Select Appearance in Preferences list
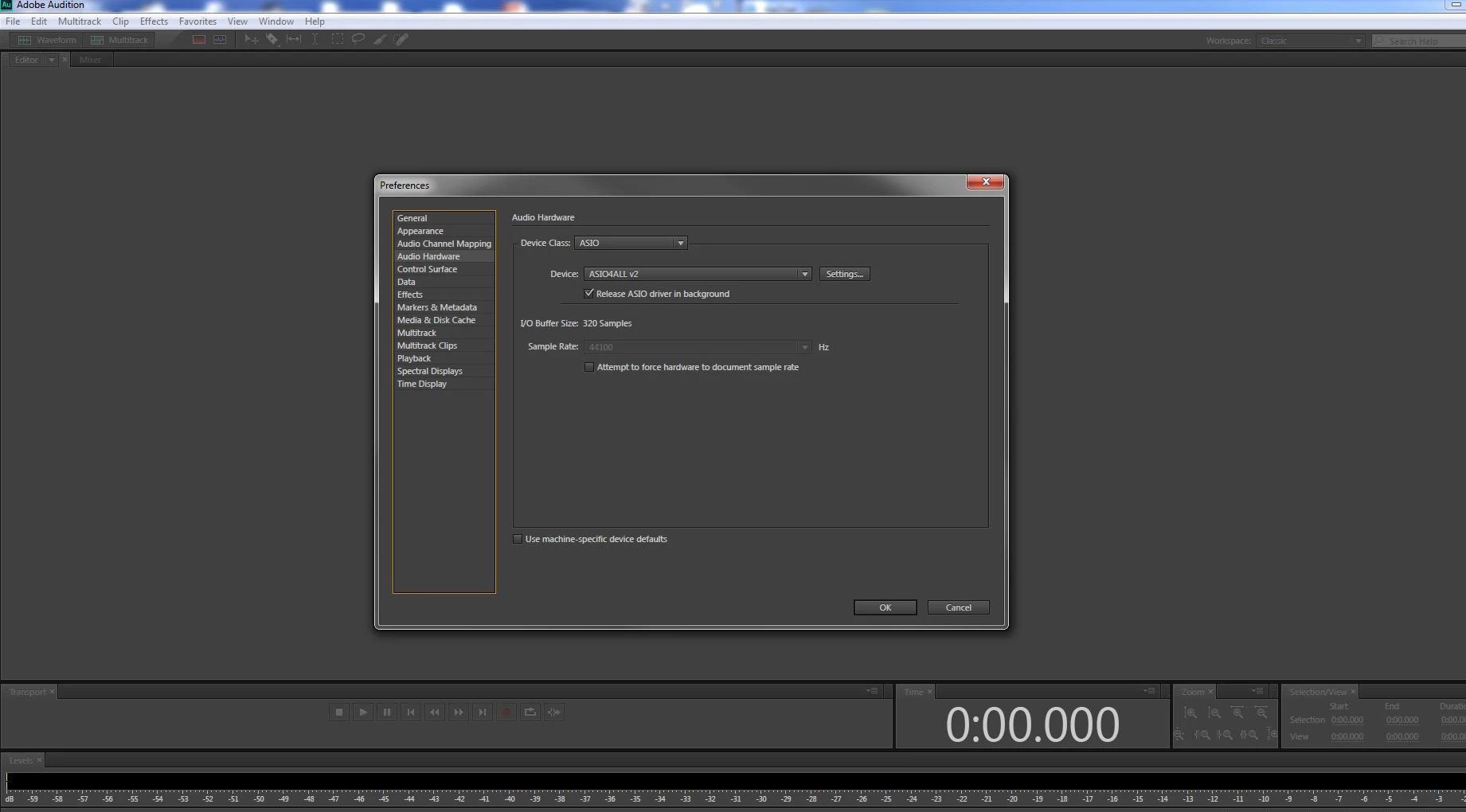1466x812 pixels. coord(444,231)
